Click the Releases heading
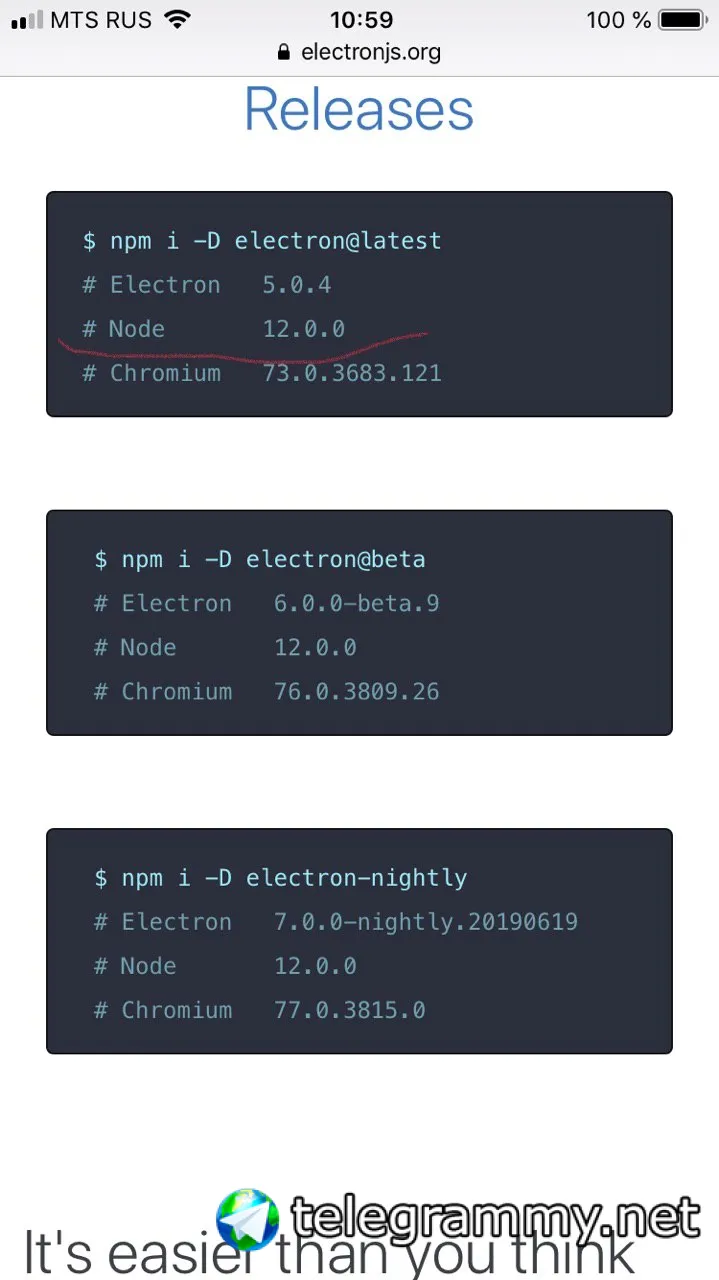Image resolution: width=719 pixels, height=1280 pixels. click(x=359, y=109)
